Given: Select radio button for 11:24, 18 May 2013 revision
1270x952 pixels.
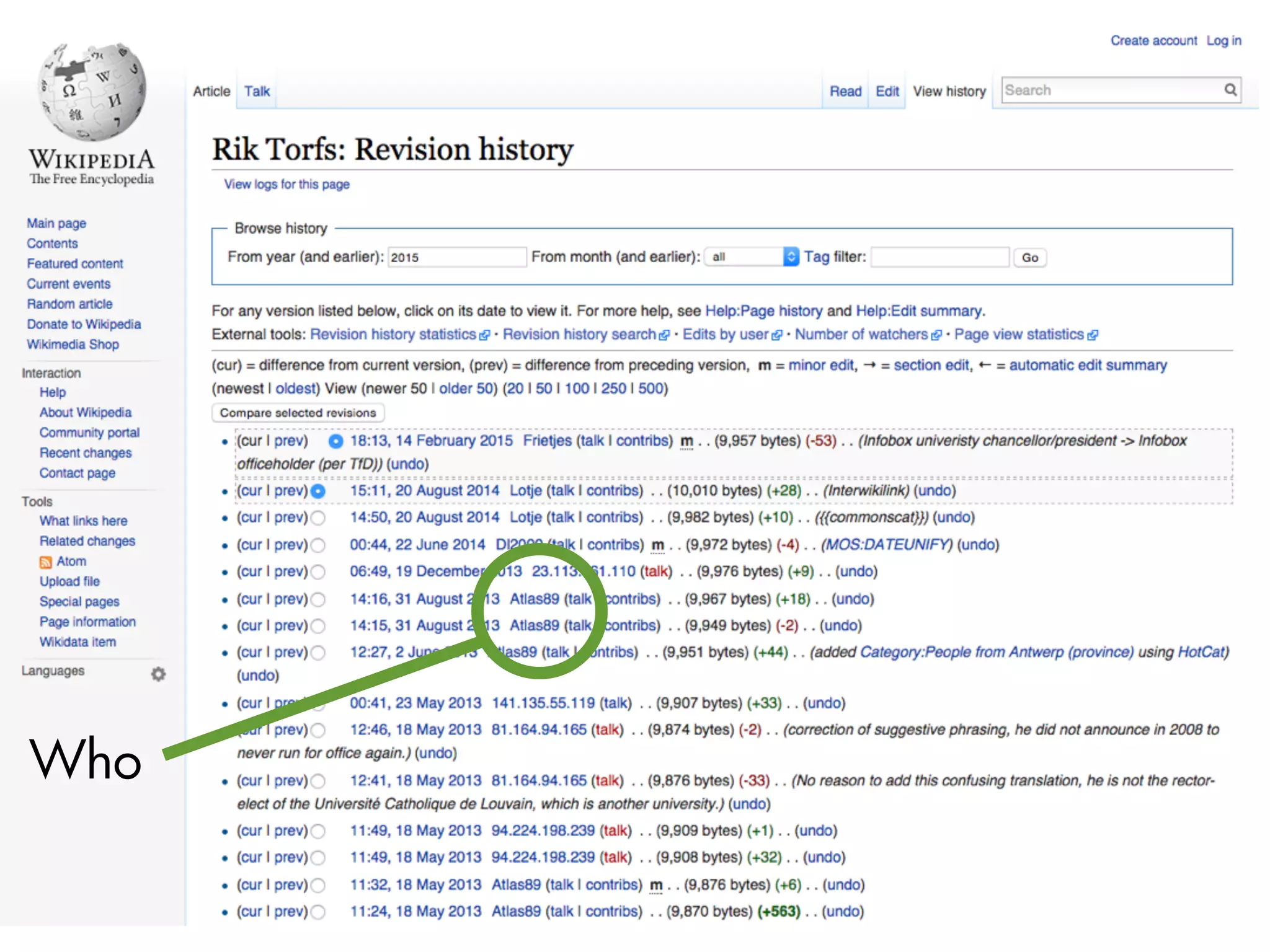Looking at the screenshot, I should tap(318, 912).
